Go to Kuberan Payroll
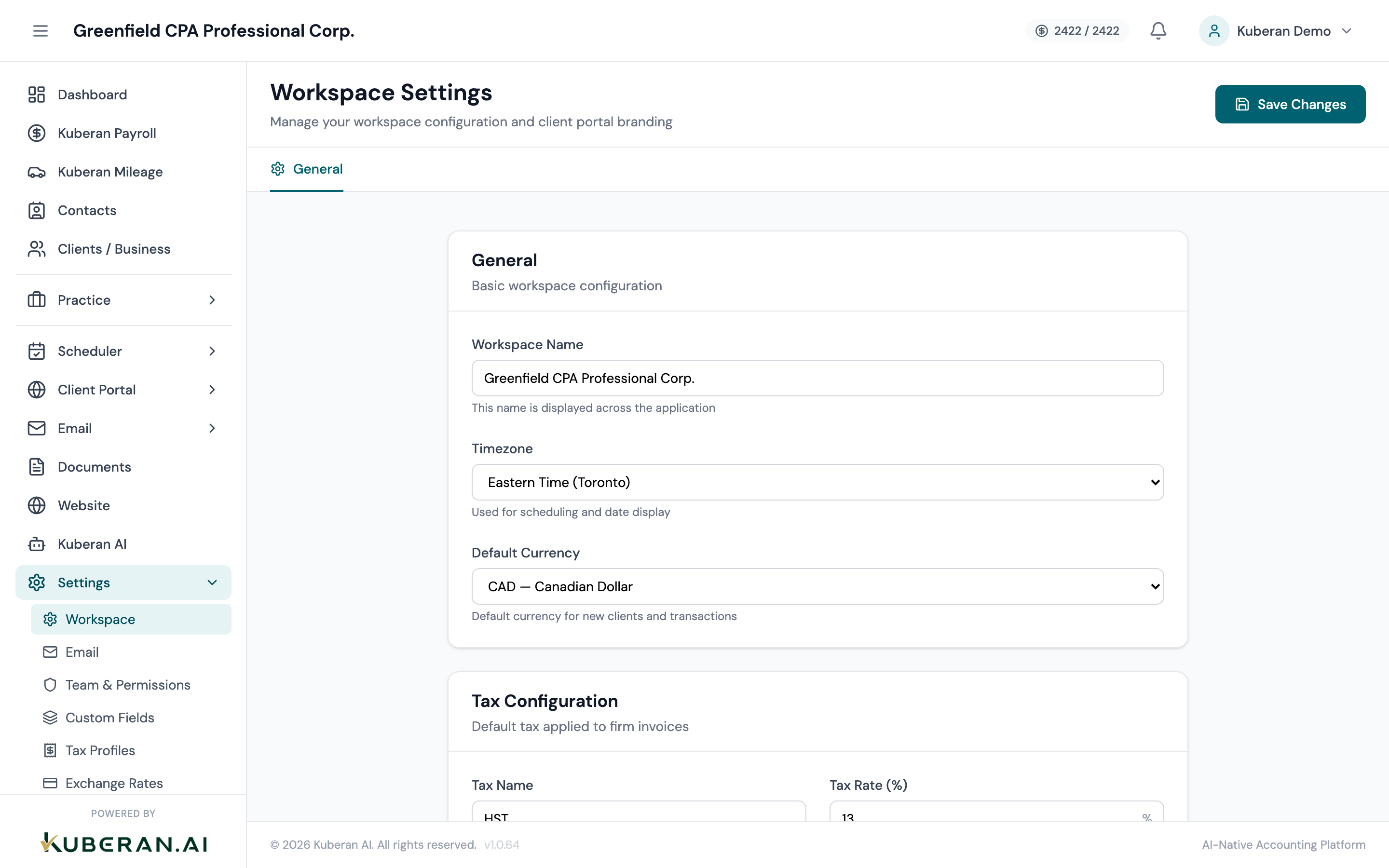This screenshot has height=868, width=1389. pyautogui.click(x=123, y=133)
